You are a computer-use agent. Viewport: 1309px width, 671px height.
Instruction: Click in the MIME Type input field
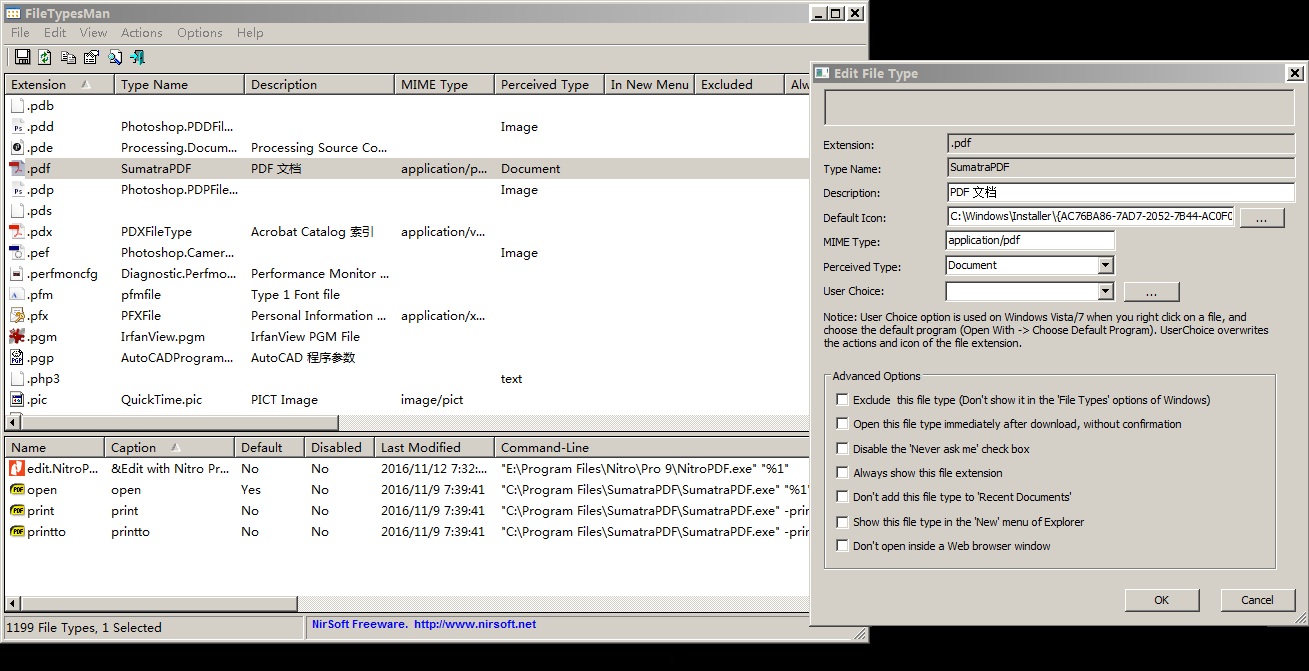(1030, 240)
